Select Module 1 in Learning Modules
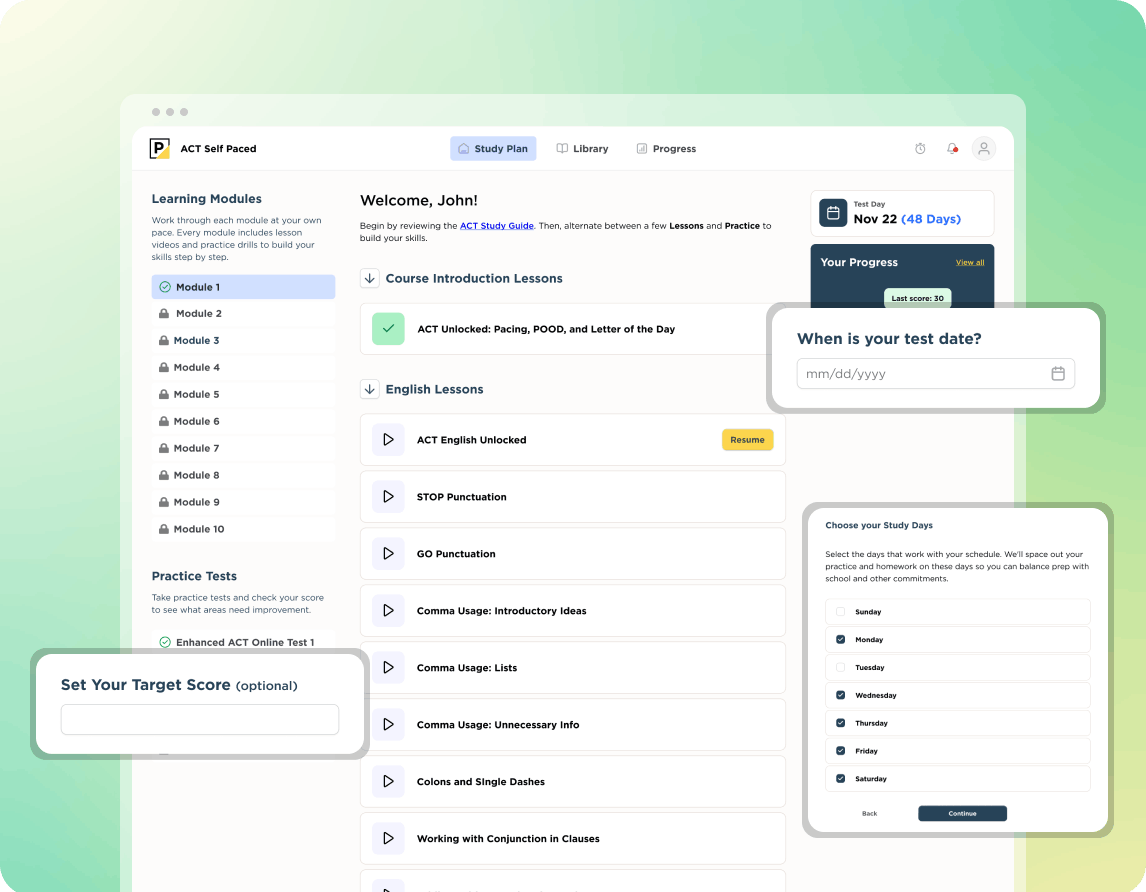 (x=243, y=287)
